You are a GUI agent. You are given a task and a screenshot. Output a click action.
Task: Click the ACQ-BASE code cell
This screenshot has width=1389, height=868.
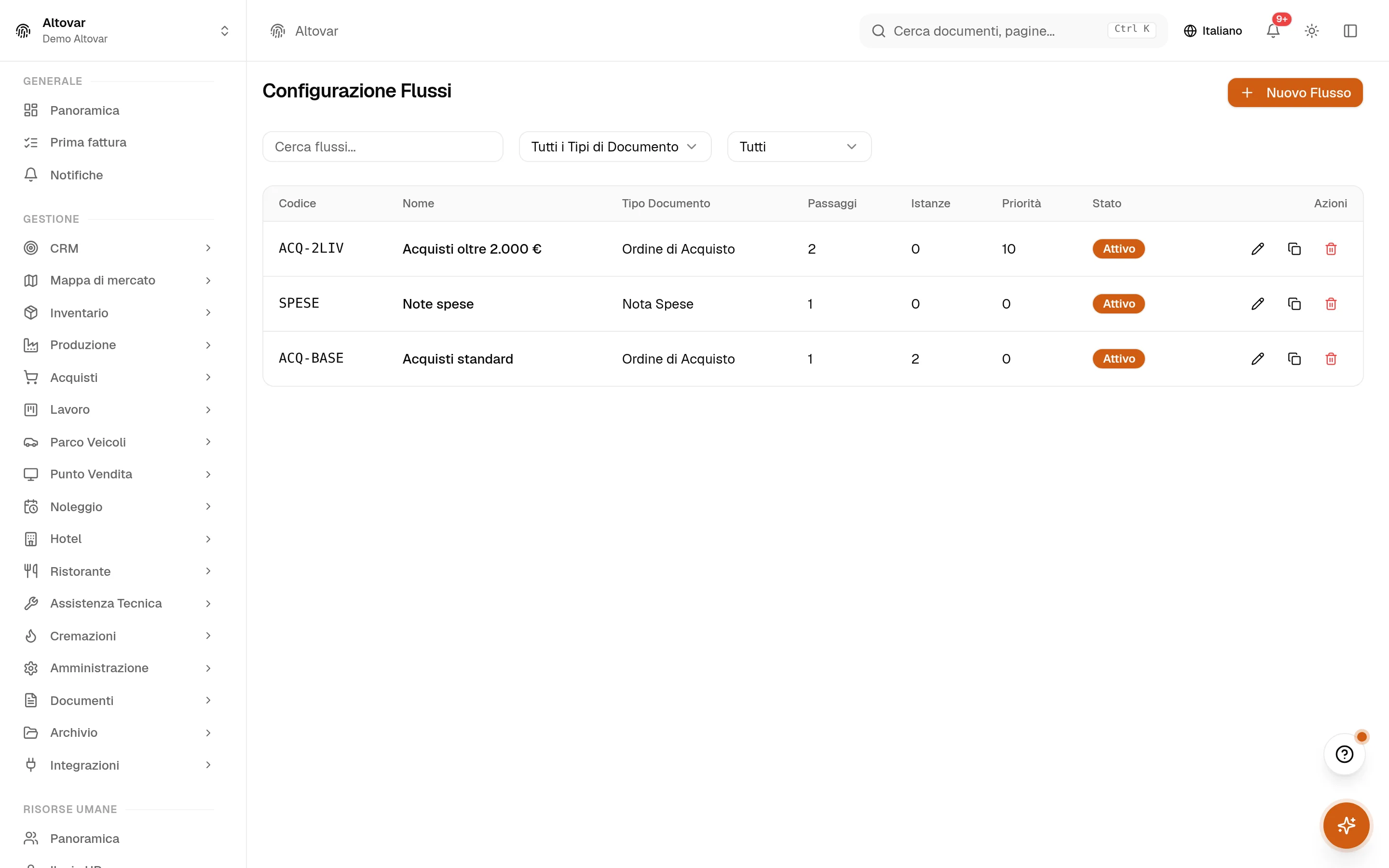311,358
